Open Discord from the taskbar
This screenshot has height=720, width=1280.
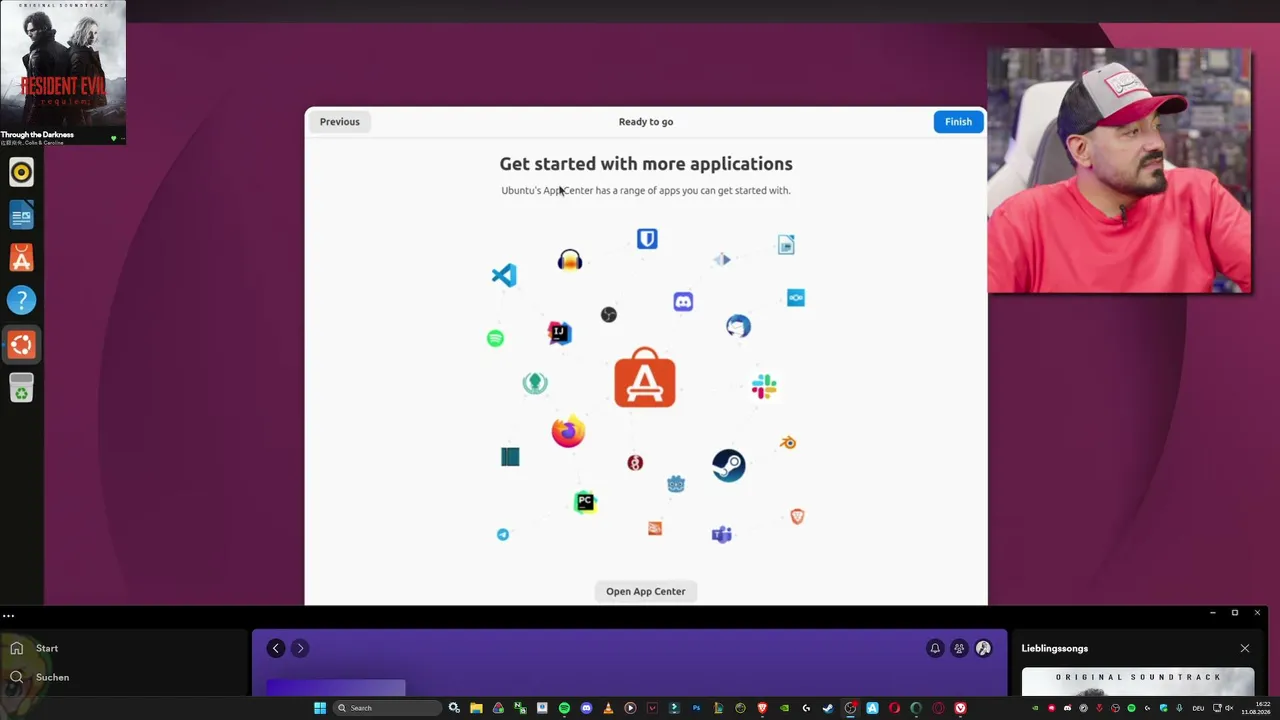coord(586,708)
